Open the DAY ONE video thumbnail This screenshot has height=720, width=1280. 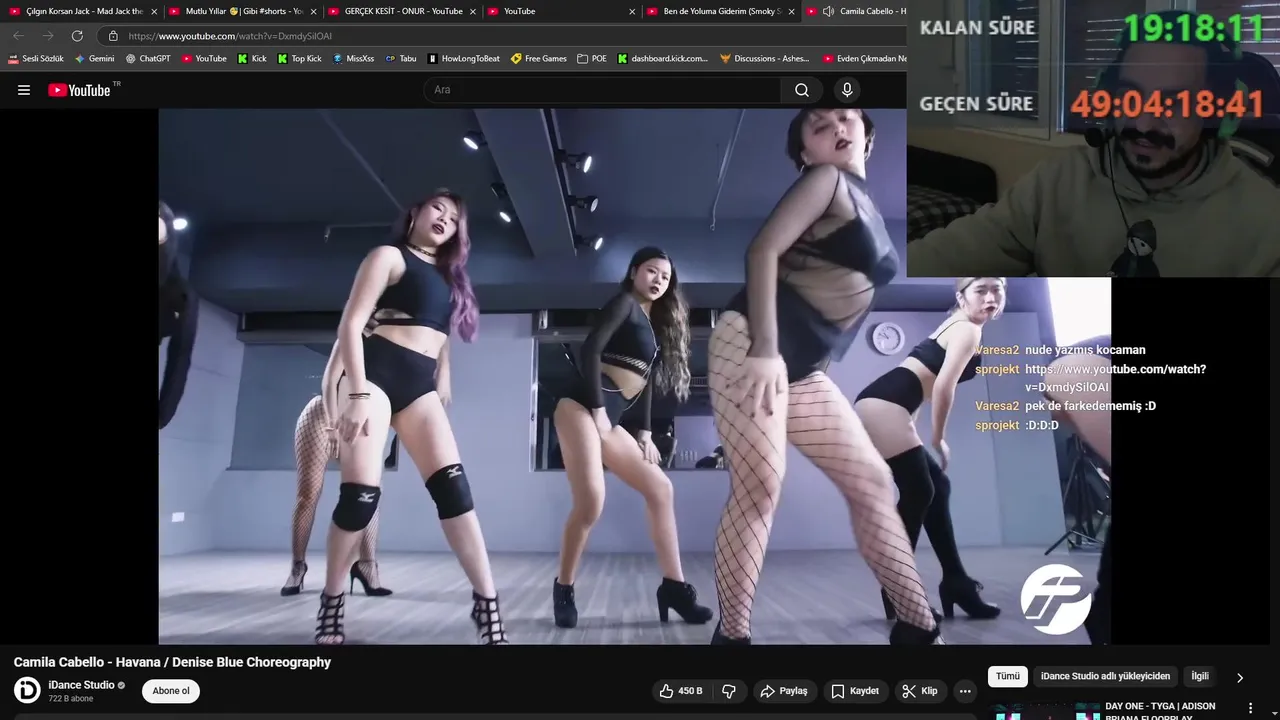click(1045, 712)
